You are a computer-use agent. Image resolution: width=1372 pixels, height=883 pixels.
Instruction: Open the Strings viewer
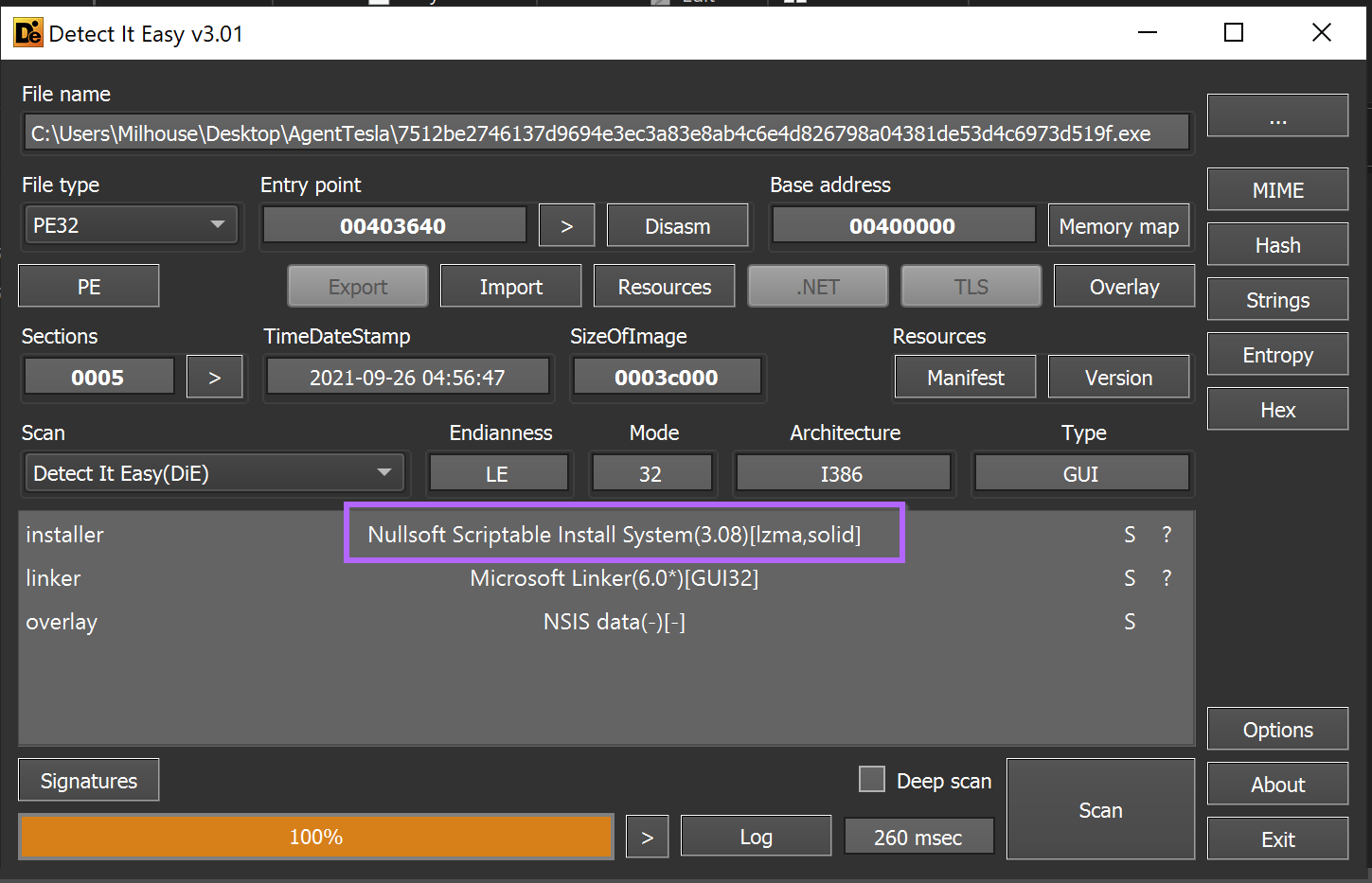(x=1277, y=299)
